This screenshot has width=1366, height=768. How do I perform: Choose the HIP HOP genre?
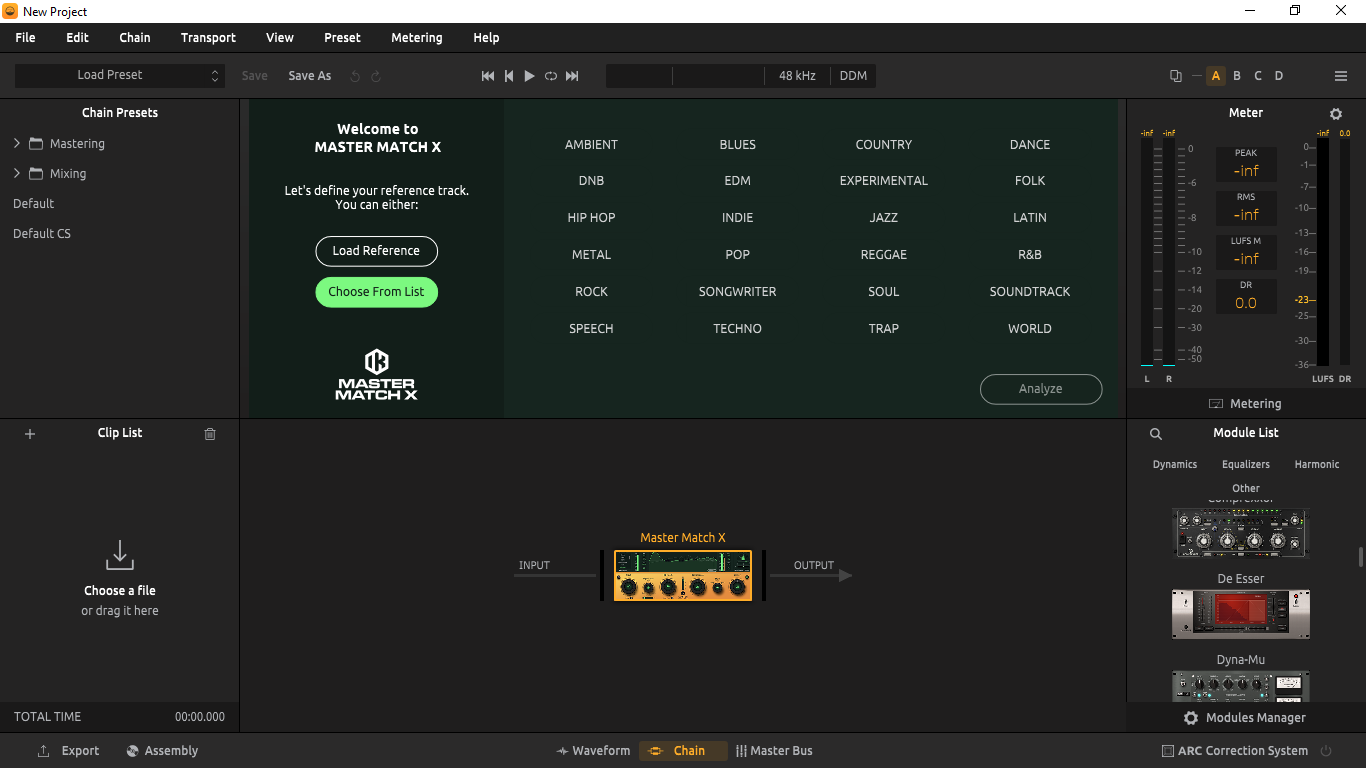click(591, 218)
